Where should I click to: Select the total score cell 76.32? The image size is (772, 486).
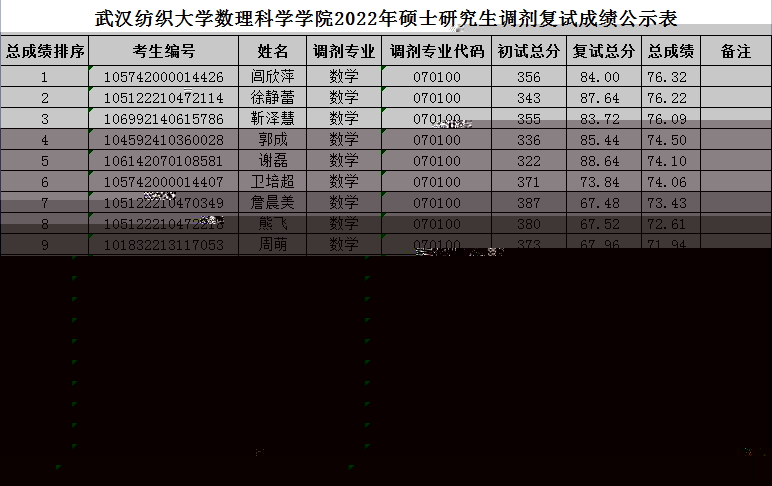(x=667, y=77)
